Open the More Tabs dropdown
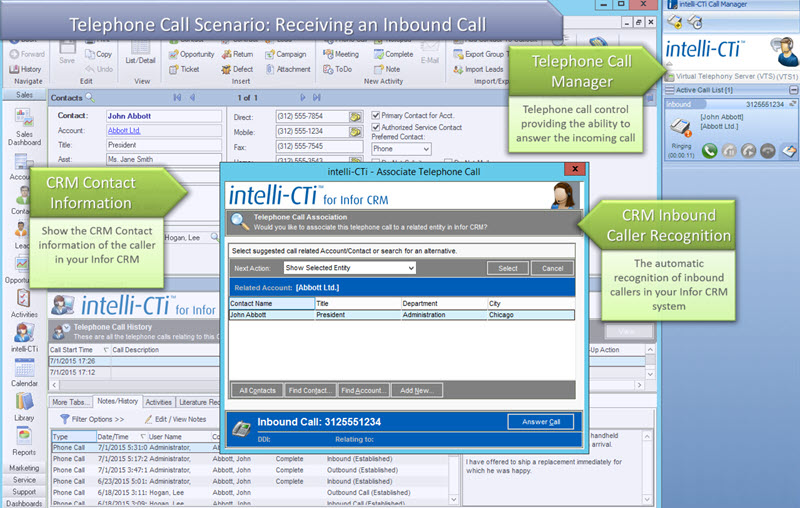Image resolution: width=800 pixels, height=508 pixels. point(71,402)
